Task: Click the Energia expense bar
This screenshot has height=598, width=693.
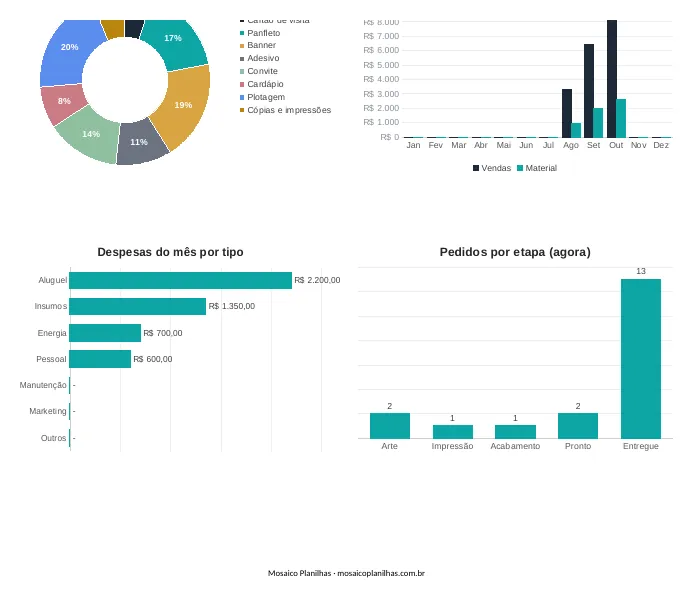Action: 105,333
